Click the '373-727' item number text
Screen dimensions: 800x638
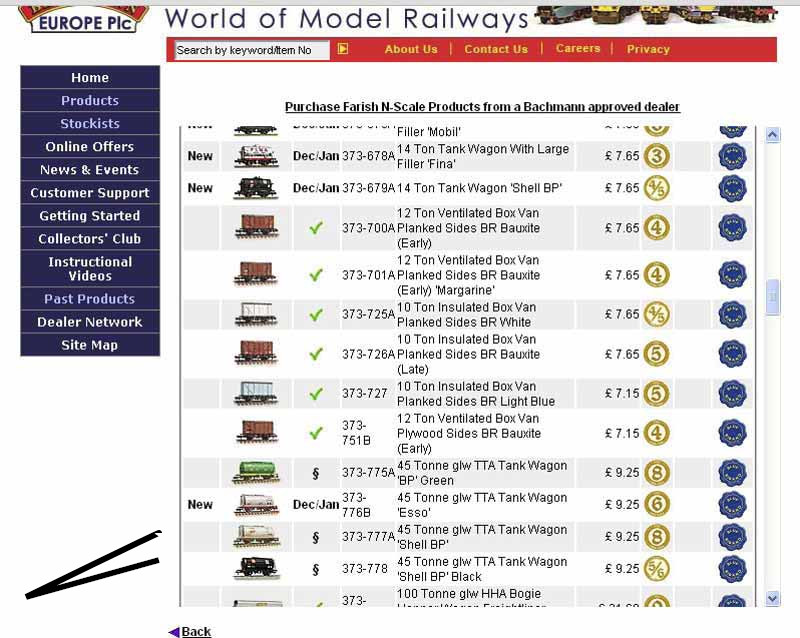364,394
